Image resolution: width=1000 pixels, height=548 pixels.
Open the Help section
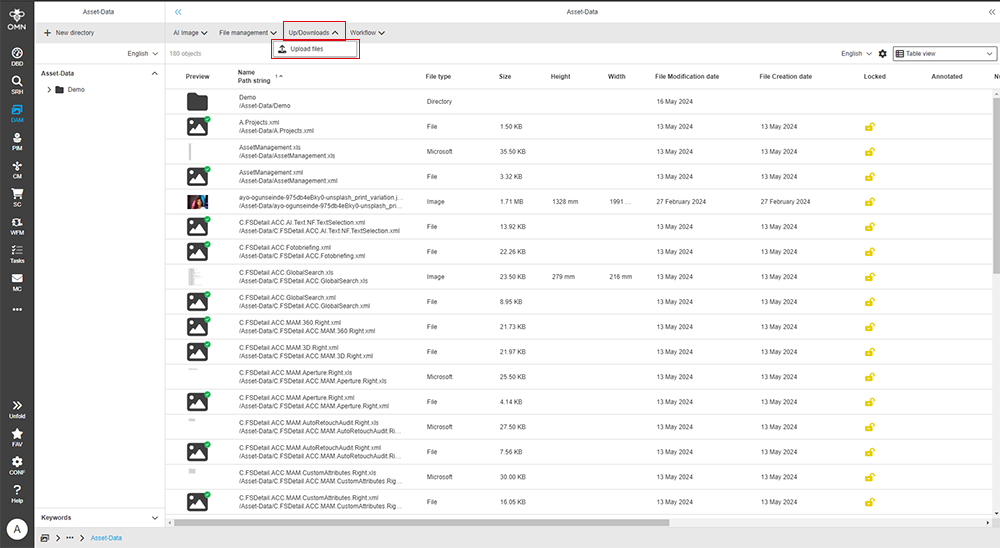[x=17, y=493]
